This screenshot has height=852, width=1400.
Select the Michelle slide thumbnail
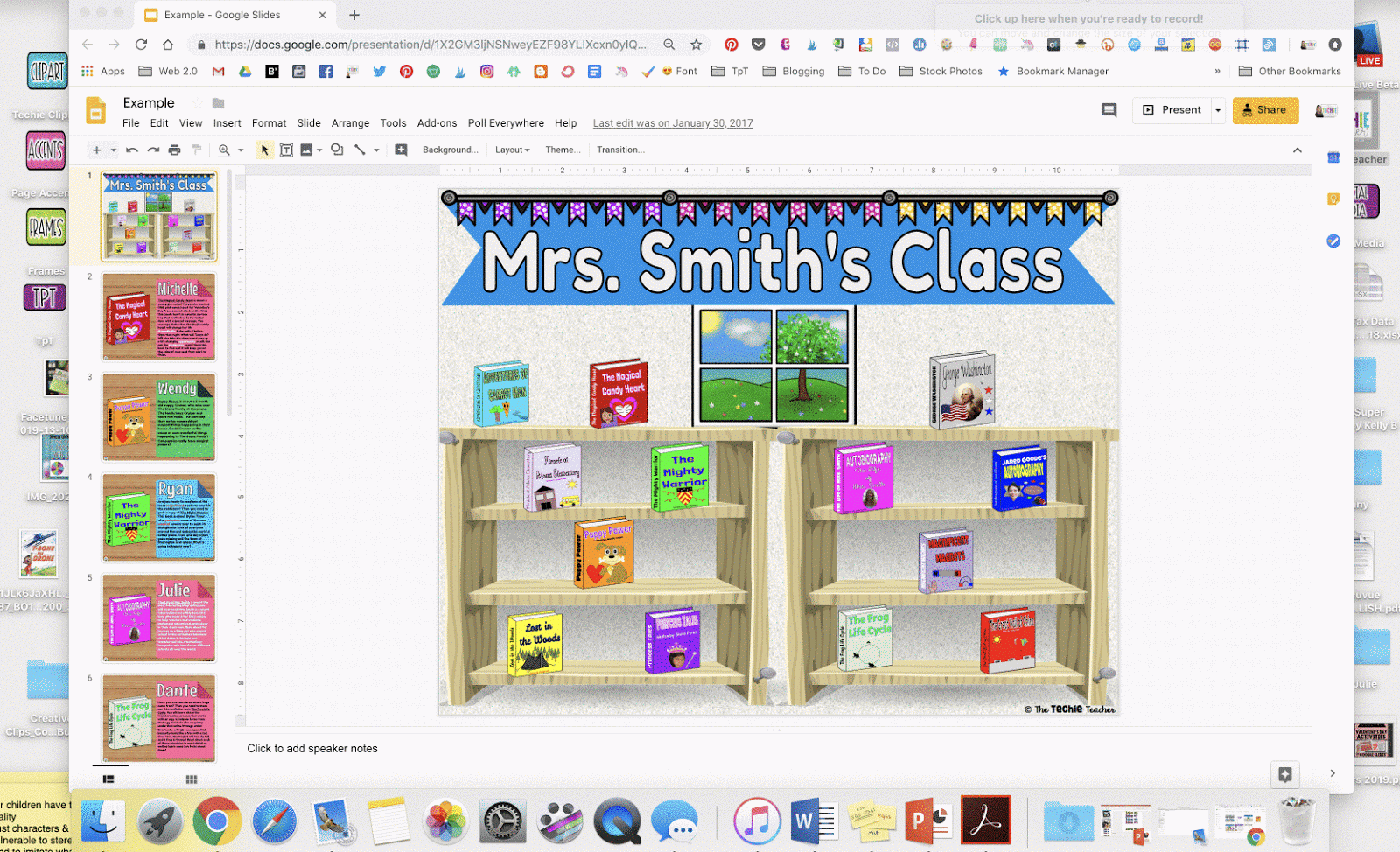[159, 316]
